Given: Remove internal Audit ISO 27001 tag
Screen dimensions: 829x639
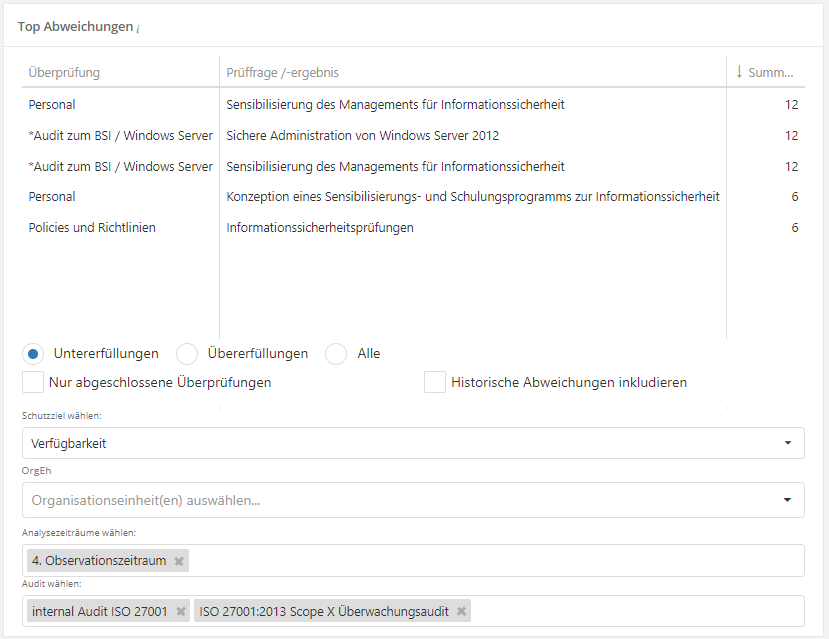Looking at the screenshot, I should pos(181,611).
